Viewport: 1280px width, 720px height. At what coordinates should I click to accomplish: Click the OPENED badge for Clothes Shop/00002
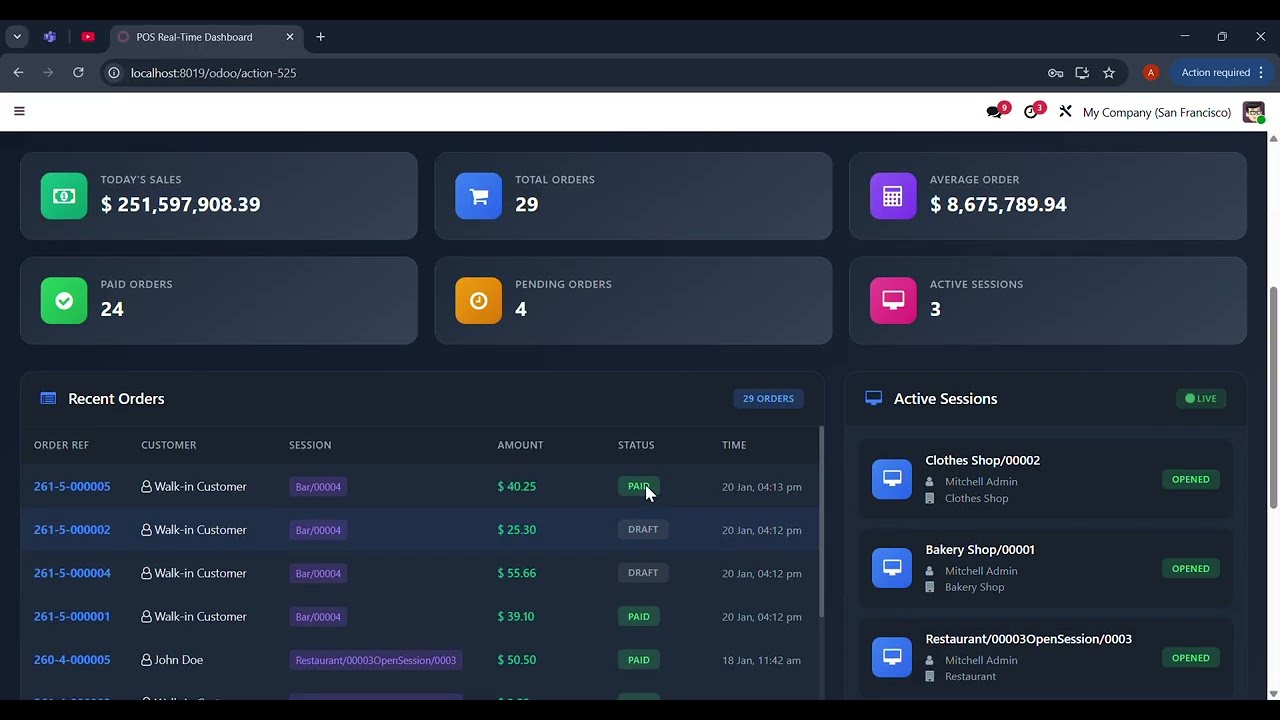tap(1190, 479)
